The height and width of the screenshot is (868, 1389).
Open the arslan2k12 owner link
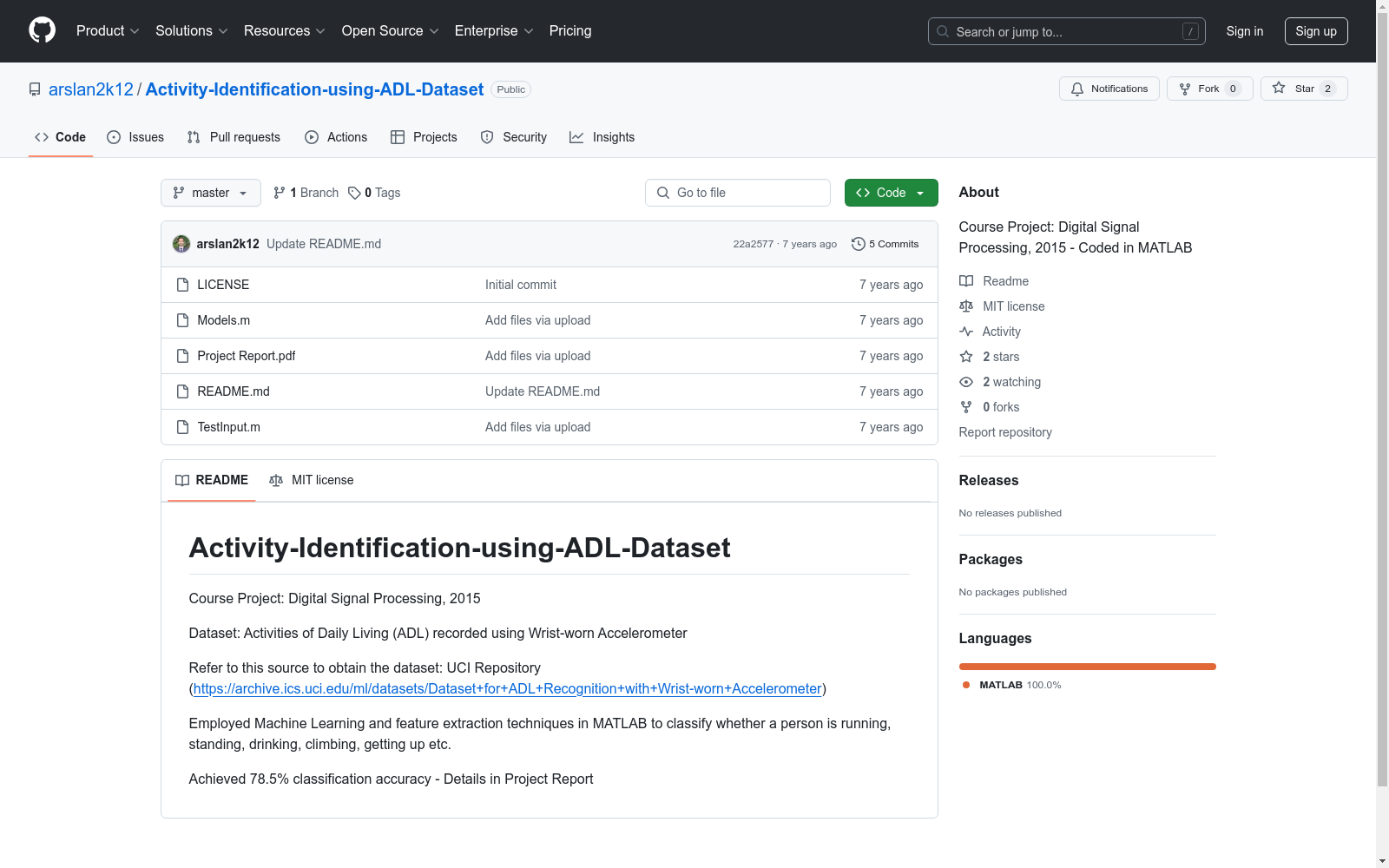click(x=91, y=89)
